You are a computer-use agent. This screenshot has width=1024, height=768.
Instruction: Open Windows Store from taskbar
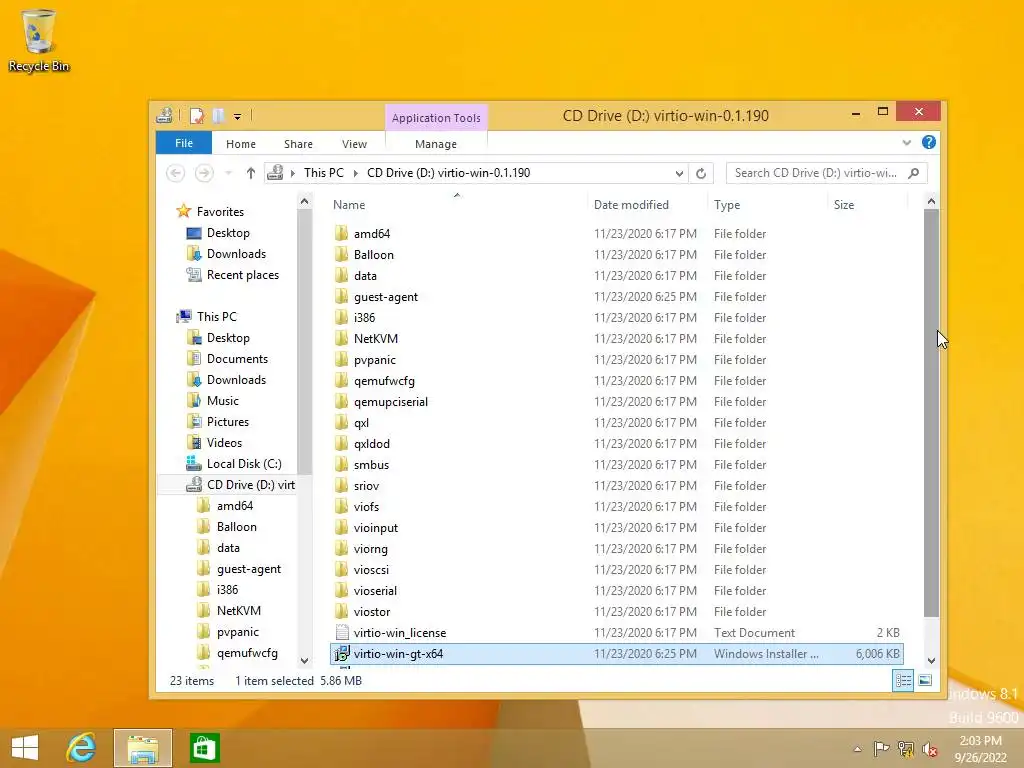[x=204, y=748]
